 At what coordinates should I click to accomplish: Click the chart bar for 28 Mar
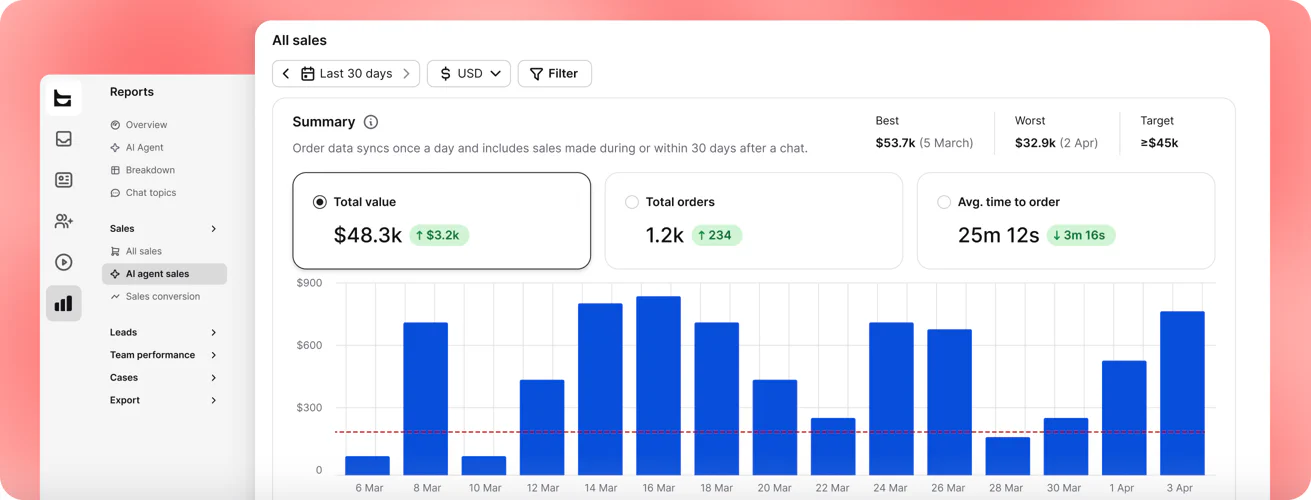(1007, 456)
